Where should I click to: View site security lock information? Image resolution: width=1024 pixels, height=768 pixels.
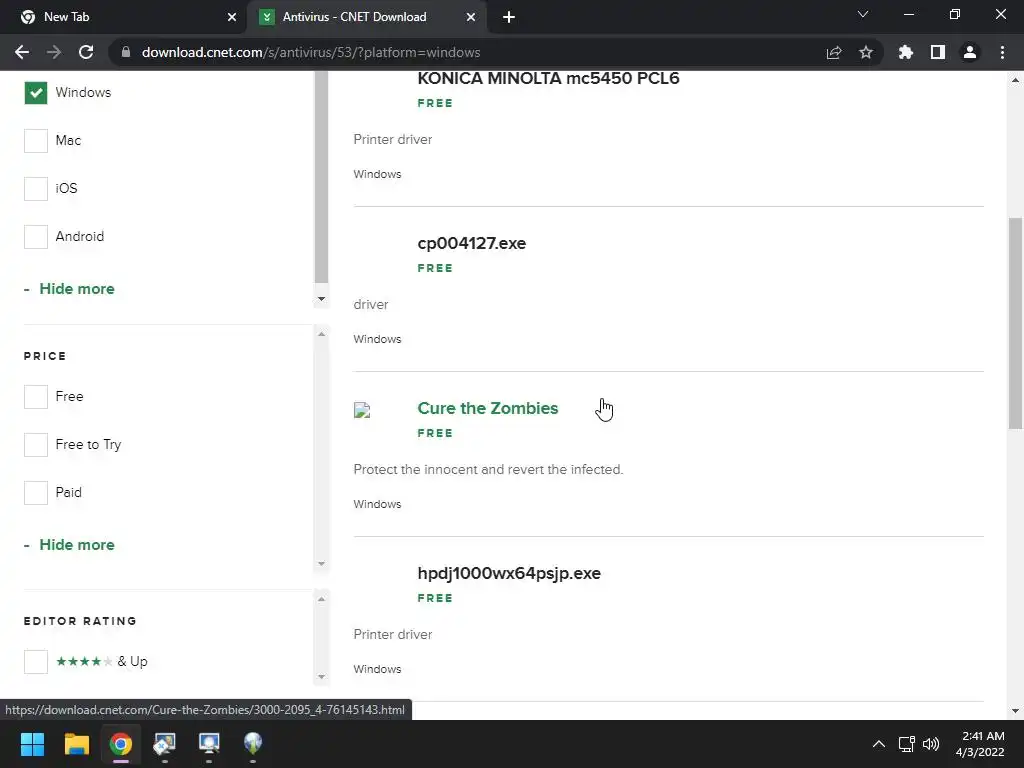pyautogui.click(x=126, y=52)
